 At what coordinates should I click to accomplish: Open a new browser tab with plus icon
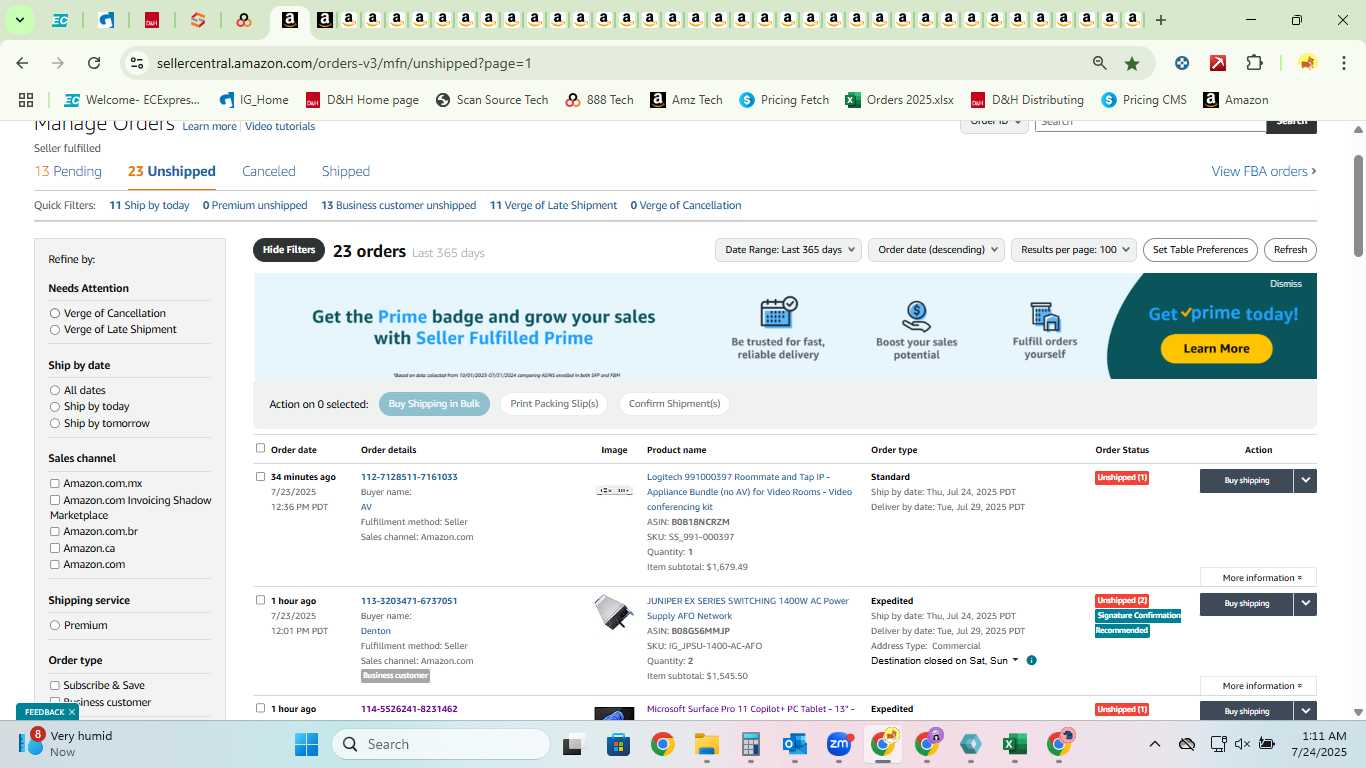1160,20
